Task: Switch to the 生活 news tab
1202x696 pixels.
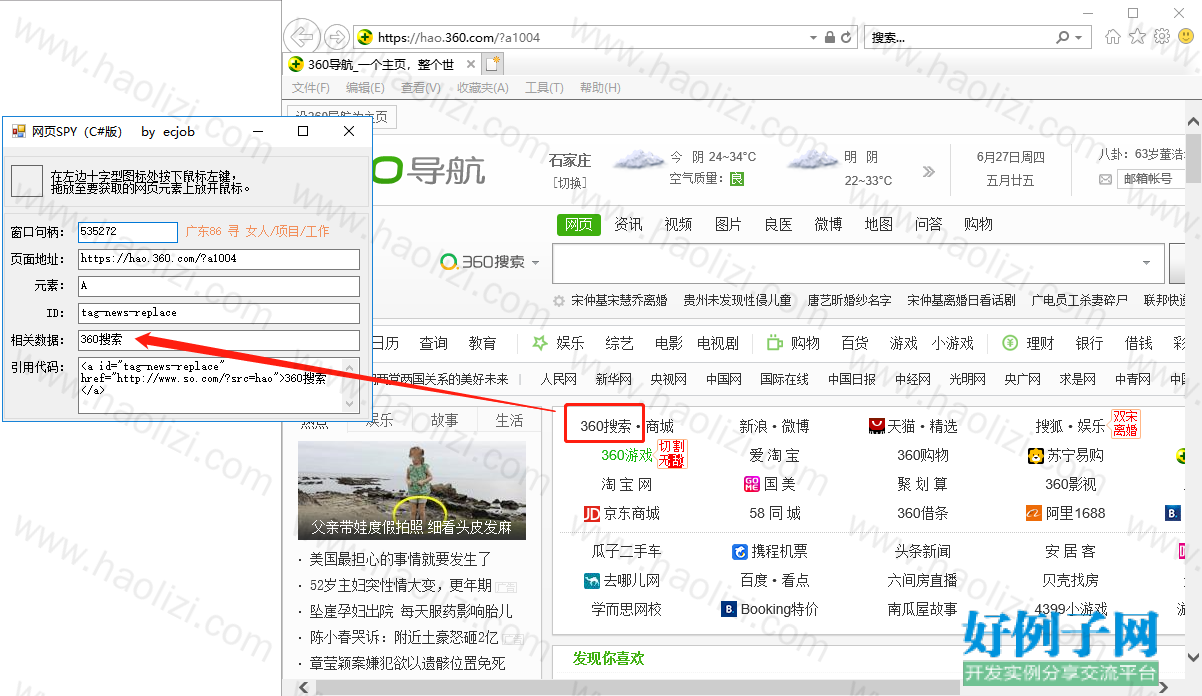Action: 509,420
